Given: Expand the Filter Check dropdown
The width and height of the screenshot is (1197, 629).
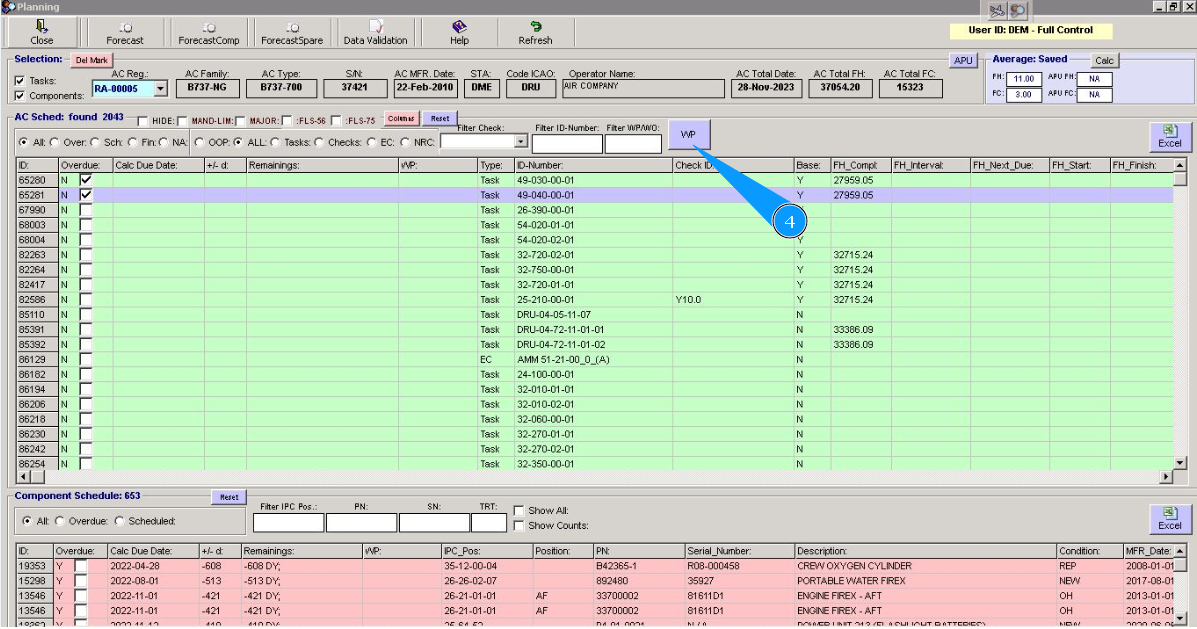Looking at the screenshot, I should pyautogui.click(x=520, y=142).
